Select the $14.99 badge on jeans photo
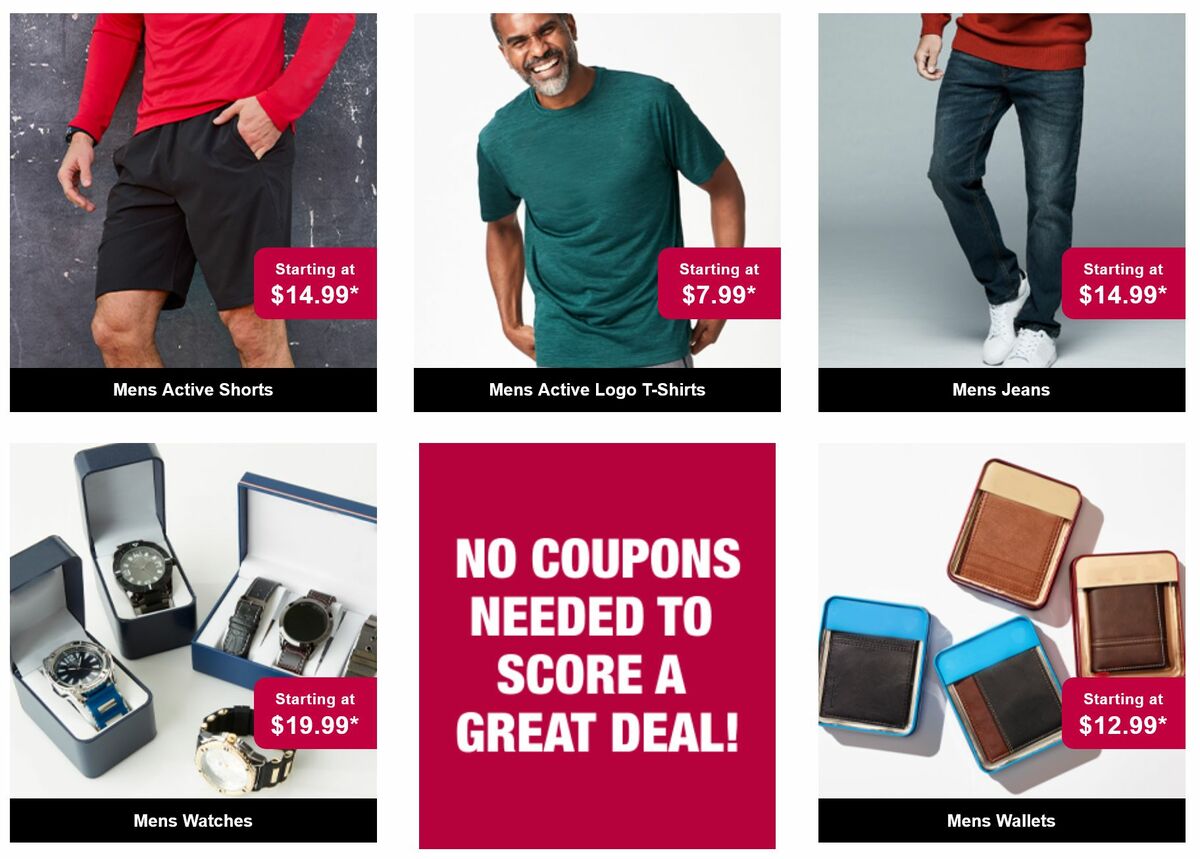 click(x=1123, y=283)
